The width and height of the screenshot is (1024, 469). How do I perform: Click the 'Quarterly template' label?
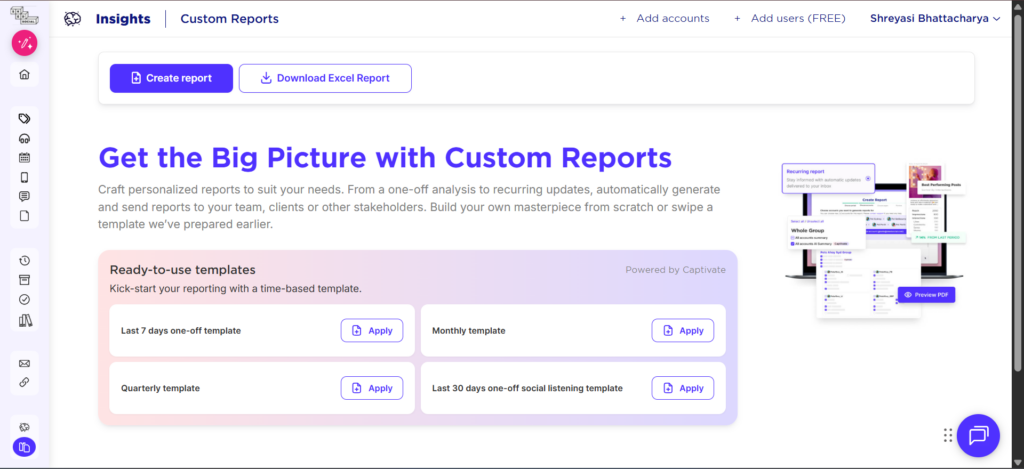[x=160, y=388]
